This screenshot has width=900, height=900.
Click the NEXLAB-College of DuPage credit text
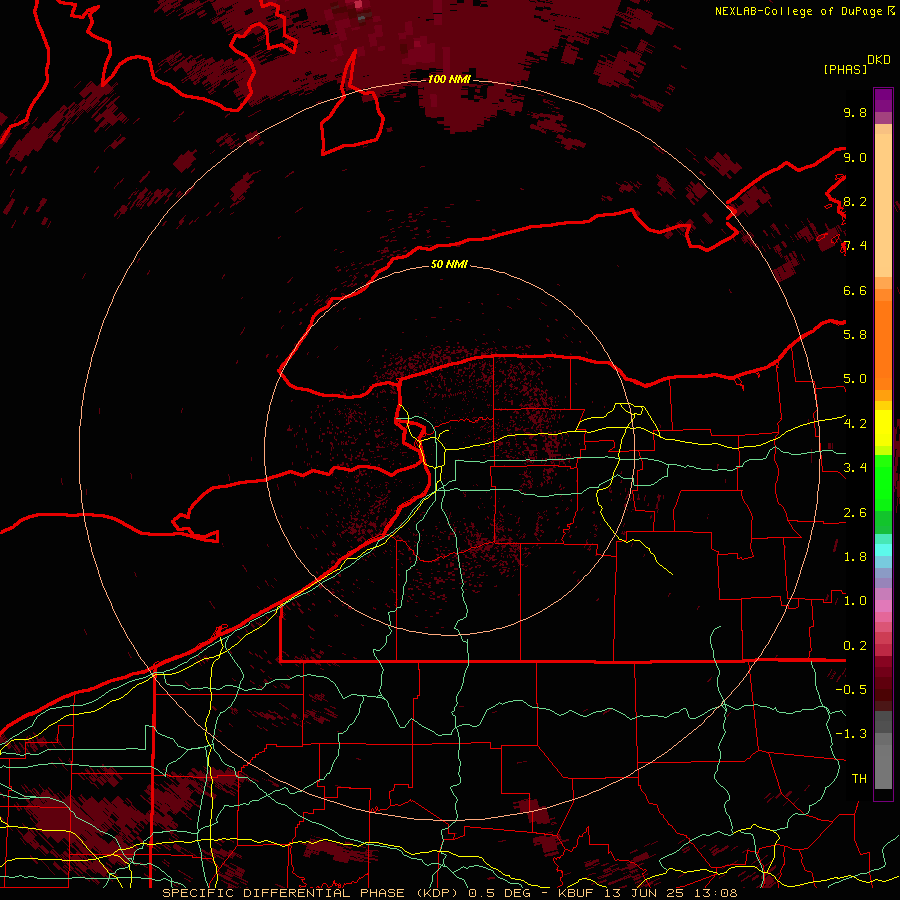[x=798, y=11]
